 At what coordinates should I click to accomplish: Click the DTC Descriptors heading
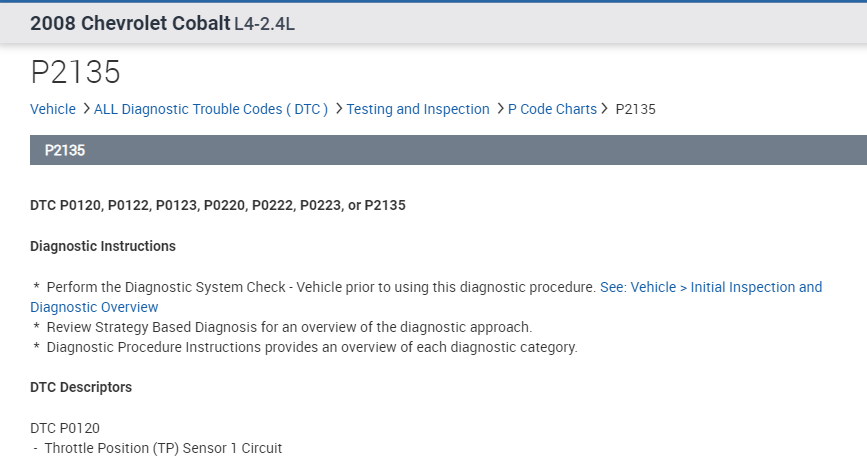pos(81,387)
